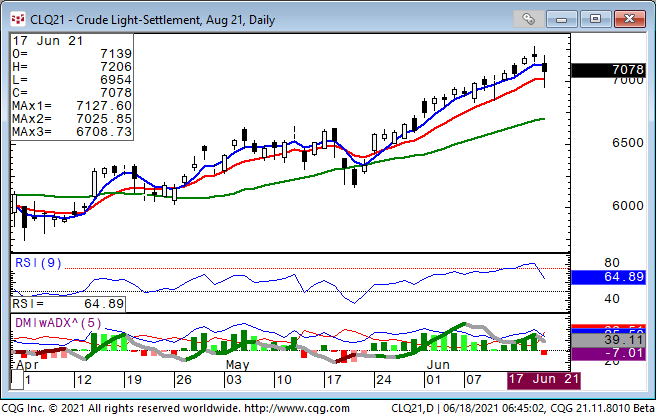Click the chain link icon in title bar
The height and width of the screenshot is (416, 656).
[x=528, y=19]
